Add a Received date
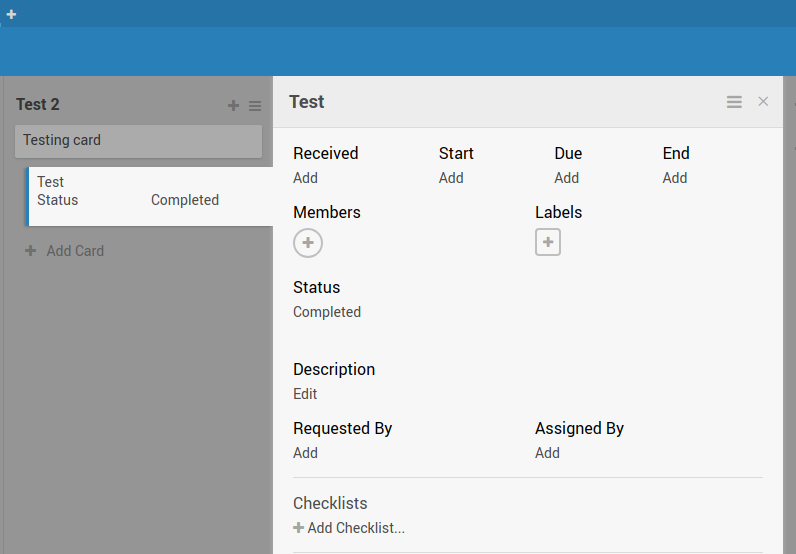This screenshot has height=554, width=796. pyautogui.click(x=305, y=178)
